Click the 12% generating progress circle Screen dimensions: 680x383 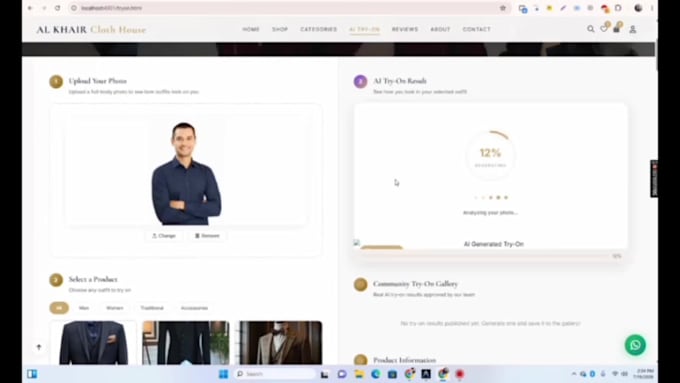(x=490, y=154)
